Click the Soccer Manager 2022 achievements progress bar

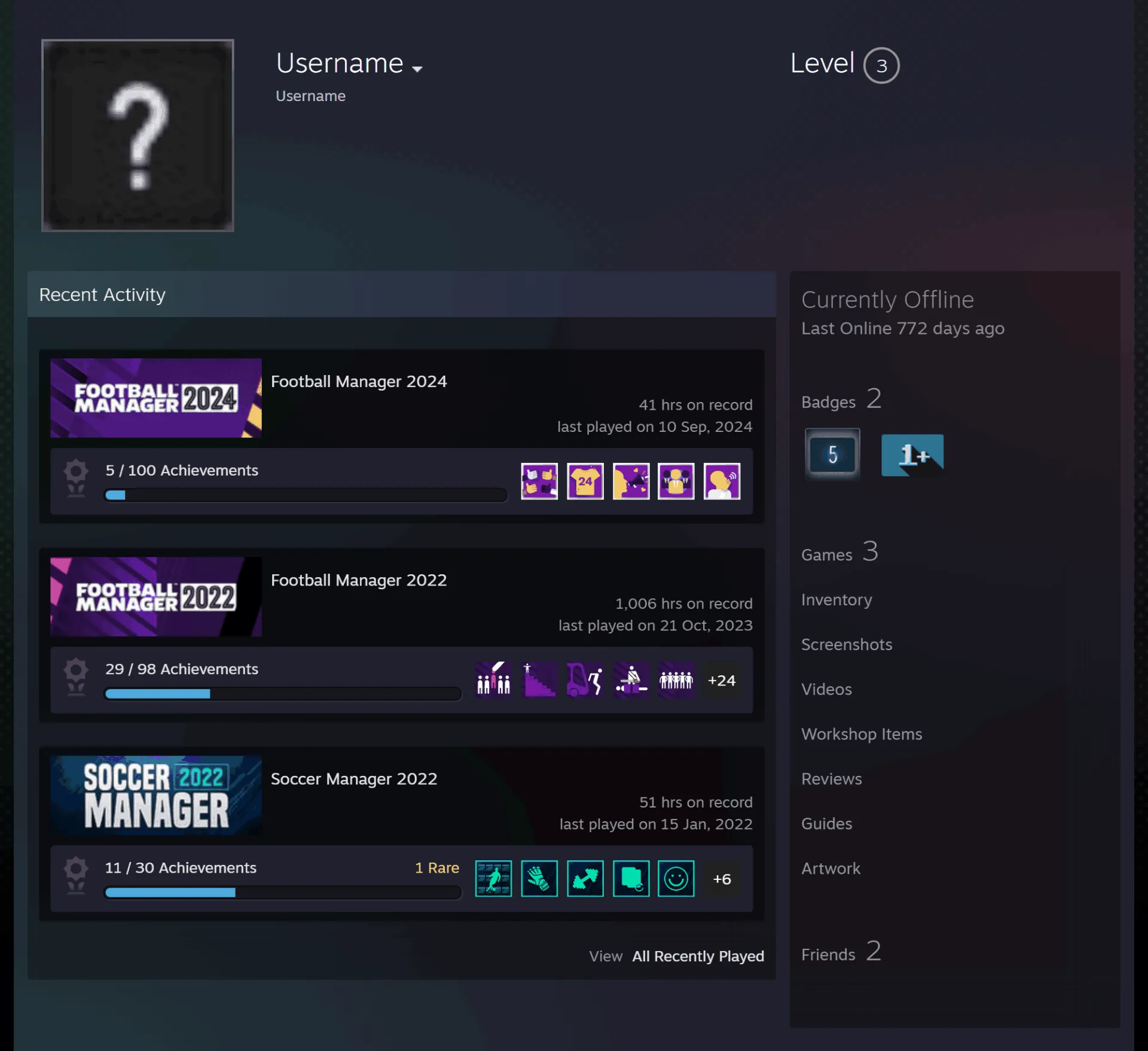pos(283,892)
